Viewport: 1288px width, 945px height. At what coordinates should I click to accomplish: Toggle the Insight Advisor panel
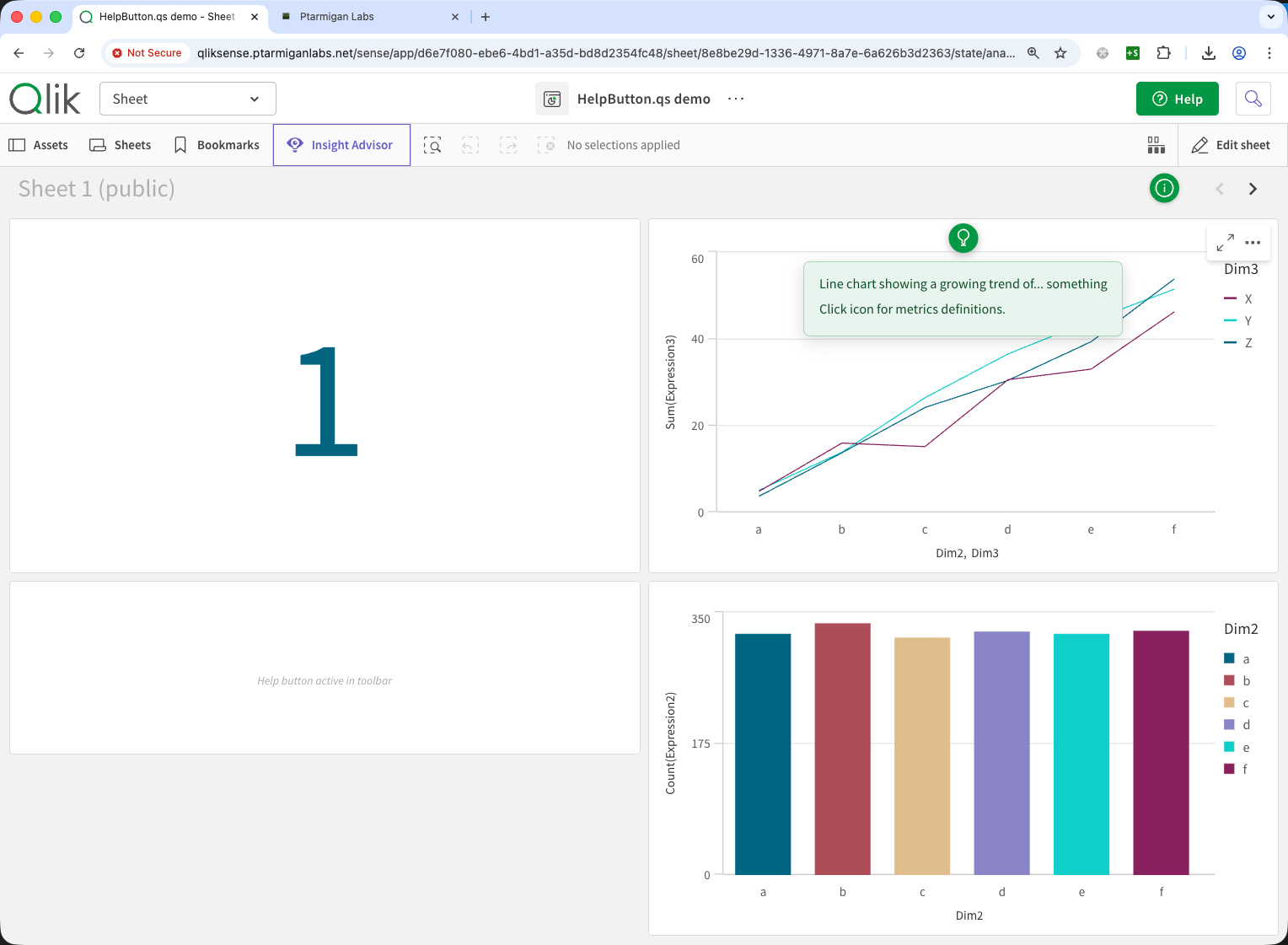point(341,145)
